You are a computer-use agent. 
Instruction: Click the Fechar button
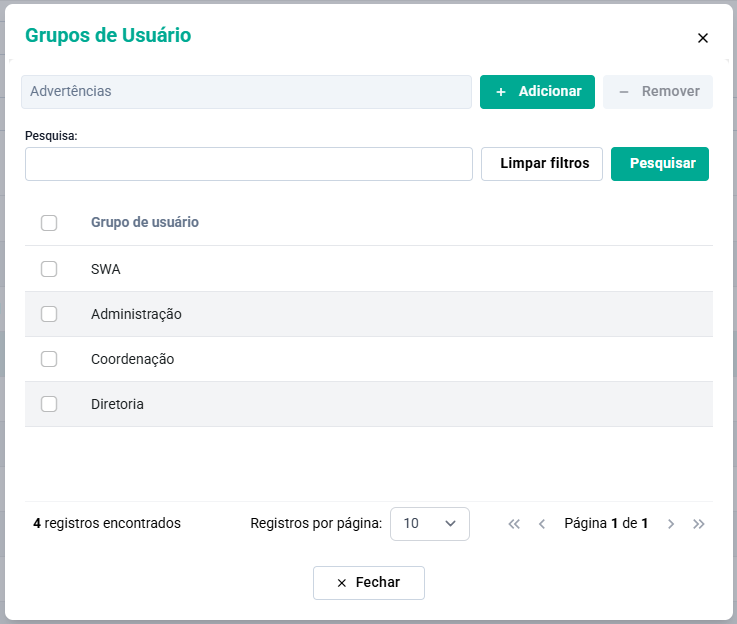368,583
